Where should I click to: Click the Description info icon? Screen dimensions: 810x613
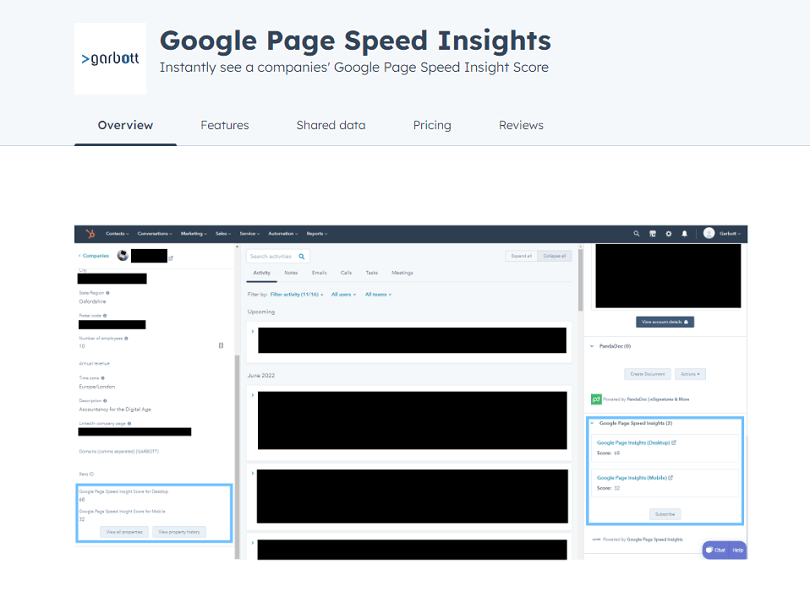[x=105, y=401]
